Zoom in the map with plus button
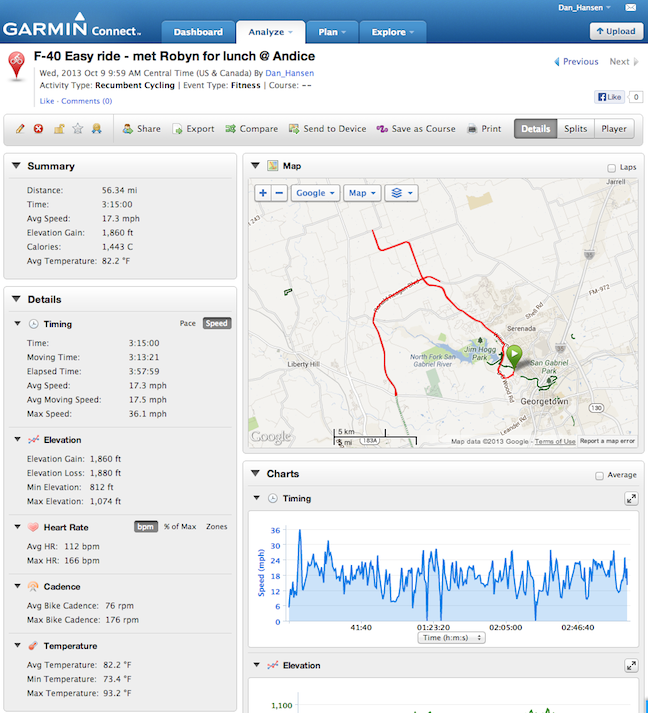 pyautogui.click(x=263, y=193)
